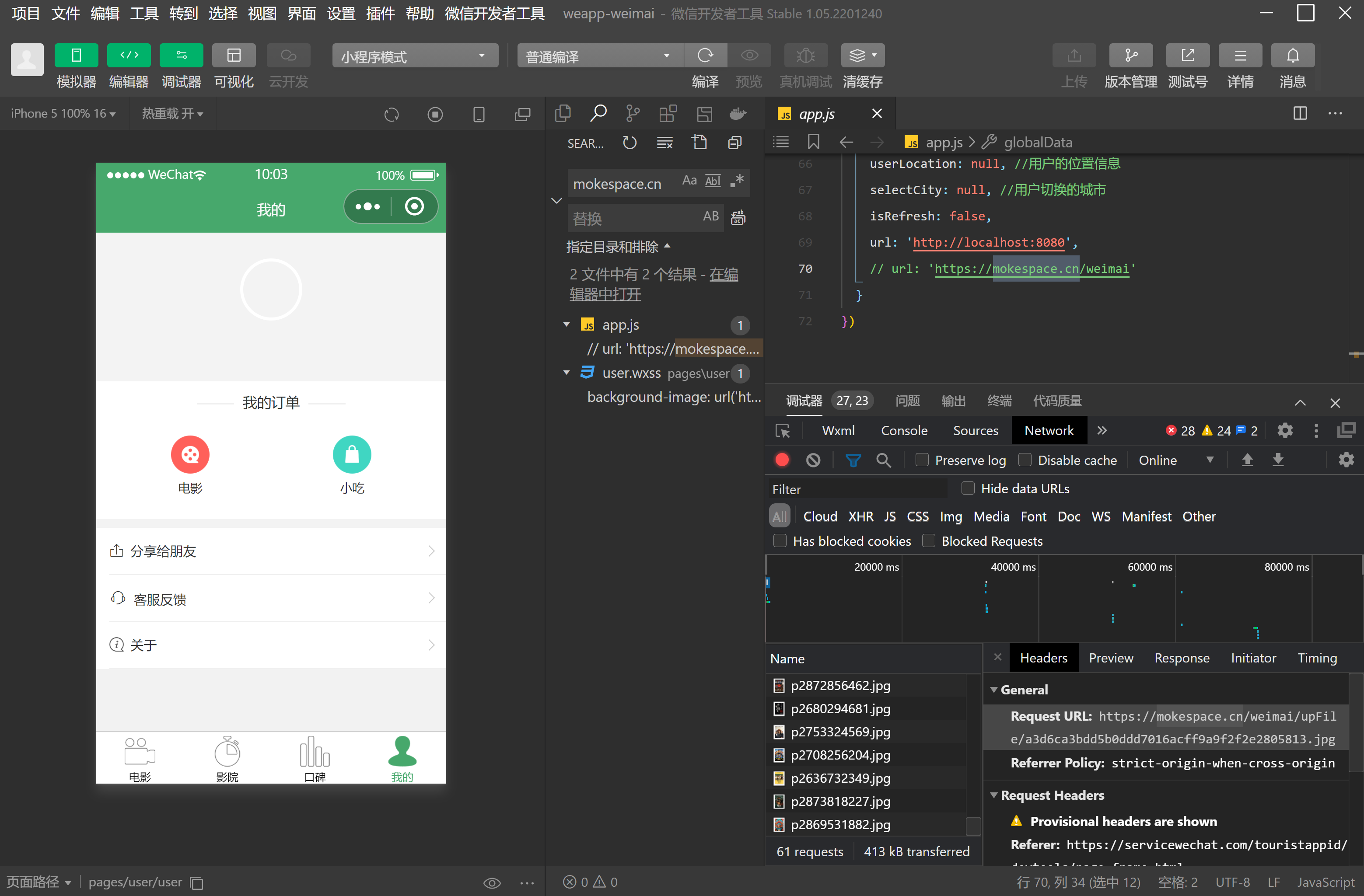Click the Compile refresh icon
This screenshot has width=1364, height=896.
point(705,56)
